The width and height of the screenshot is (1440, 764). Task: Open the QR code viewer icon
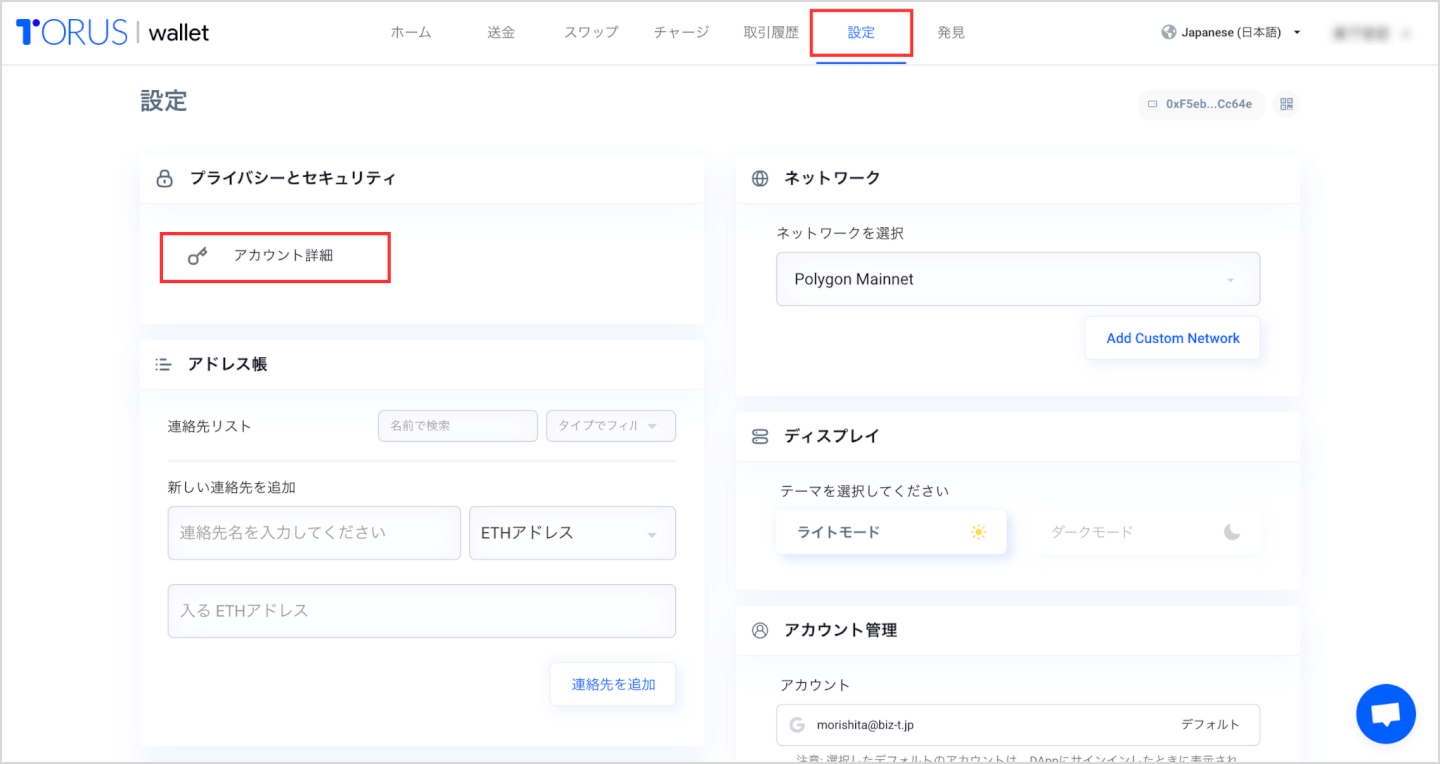[x=1287, y=103]
